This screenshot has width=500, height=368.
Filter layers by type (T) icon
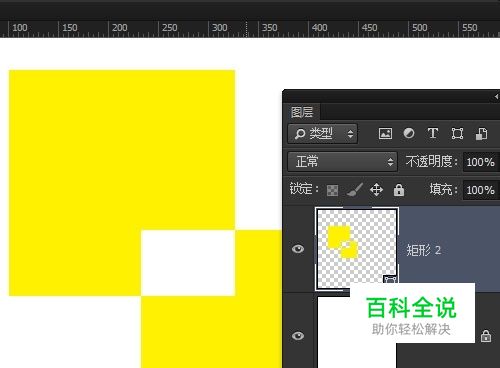tap(433, 133)
